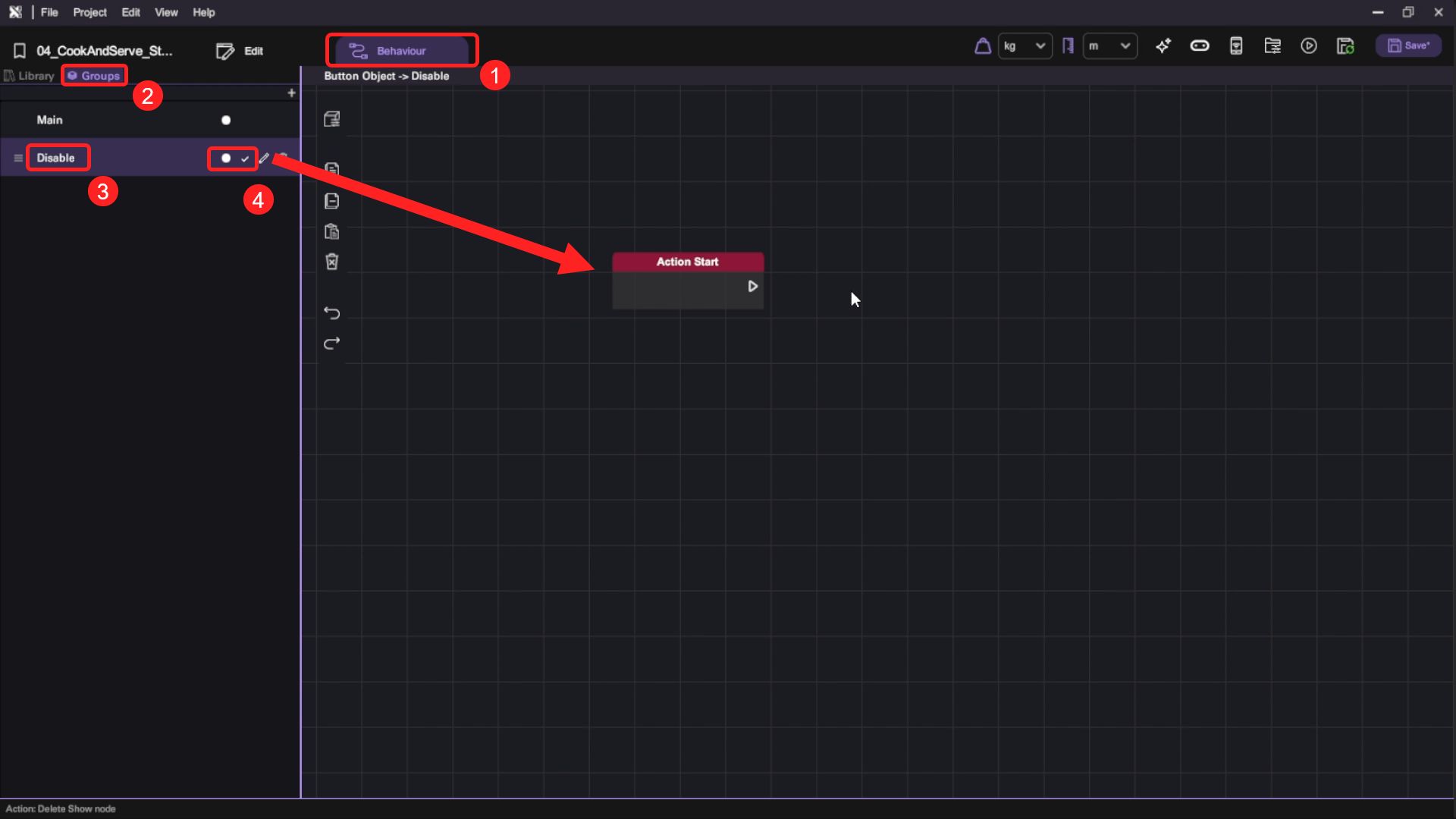
Task: Open the kg weight unit dropdown
Action: point(1025,46)
